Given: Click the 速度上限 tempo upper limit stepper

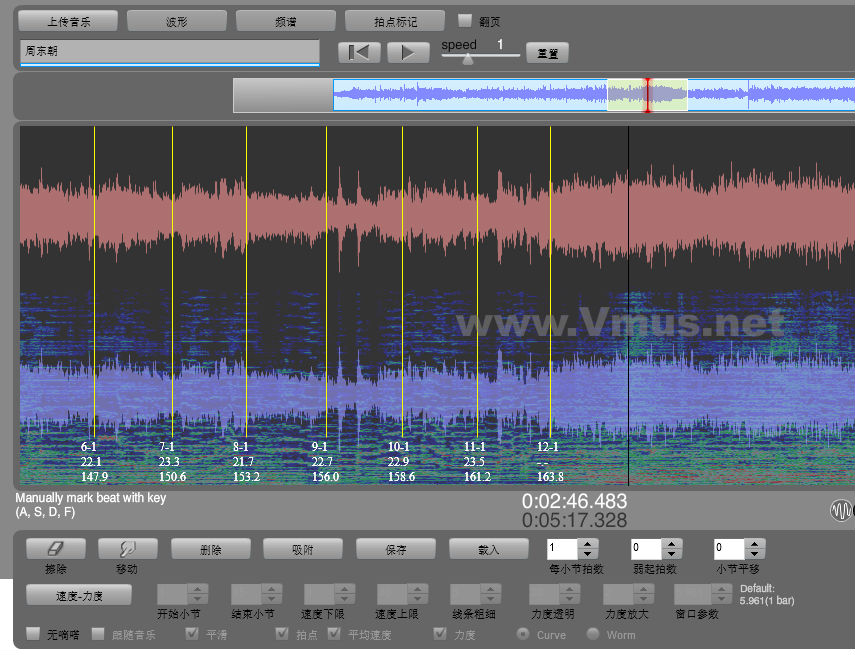Looking at the screenshot, I should [x=402, y=594].
